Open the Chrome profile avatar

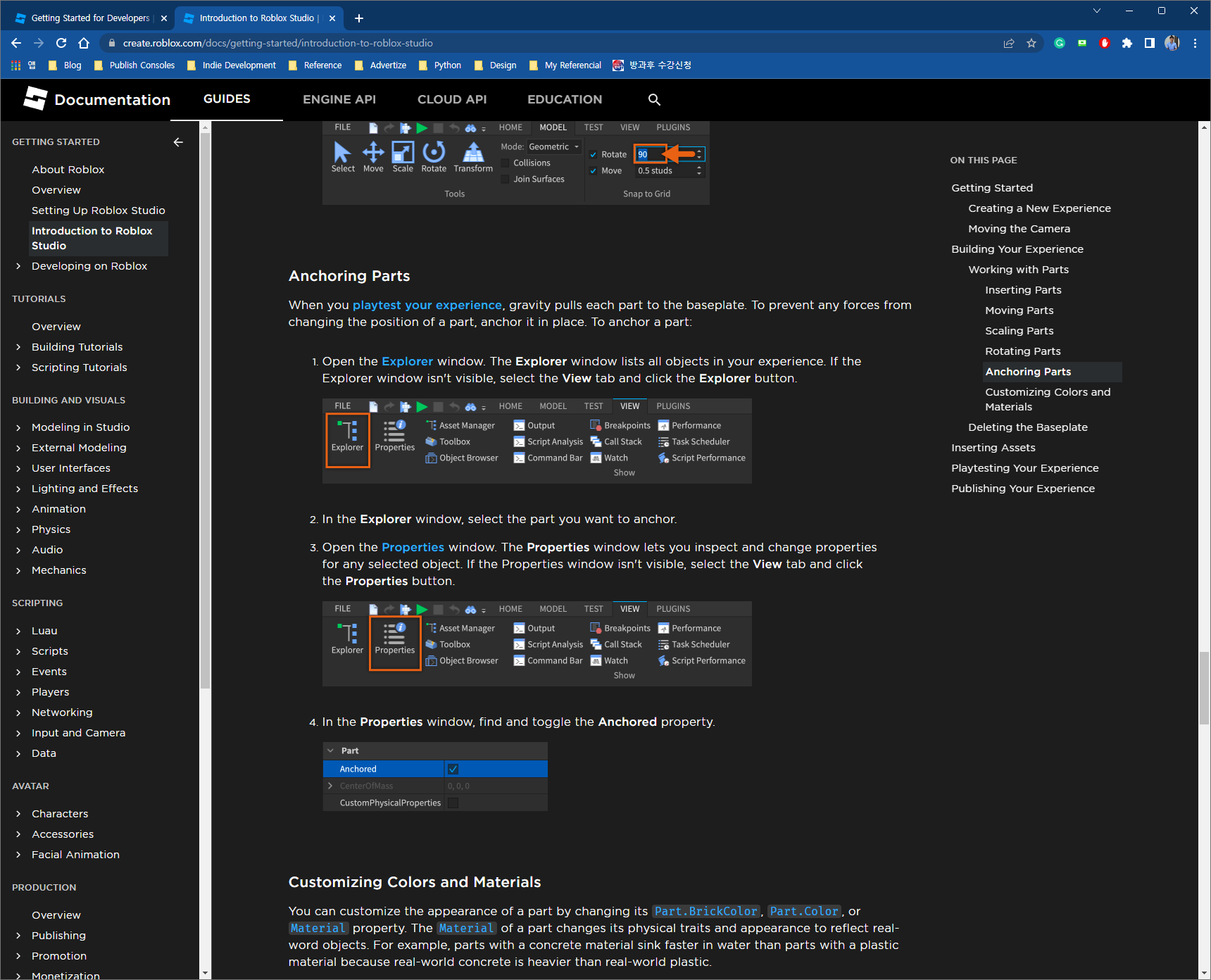1172,43
